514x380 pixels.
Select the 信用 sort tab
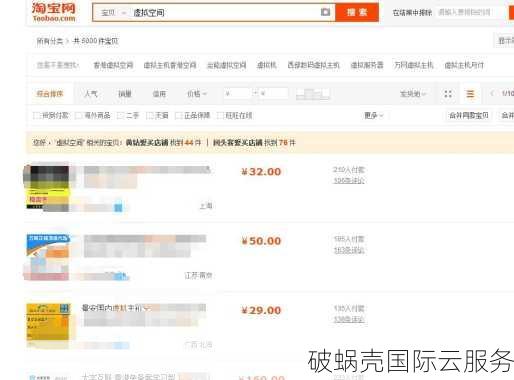159,94
